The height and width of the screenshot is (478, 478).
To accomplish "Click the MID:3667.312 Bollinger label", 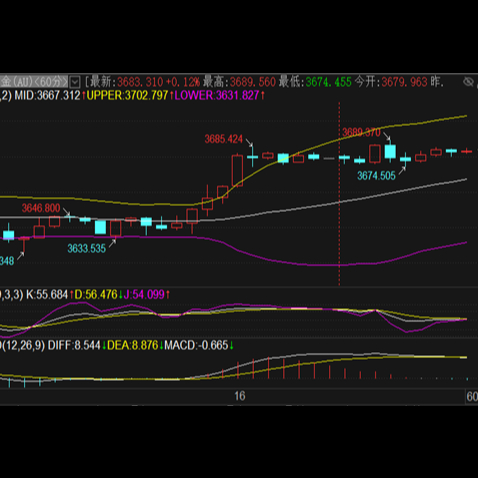I will point(47,96).
